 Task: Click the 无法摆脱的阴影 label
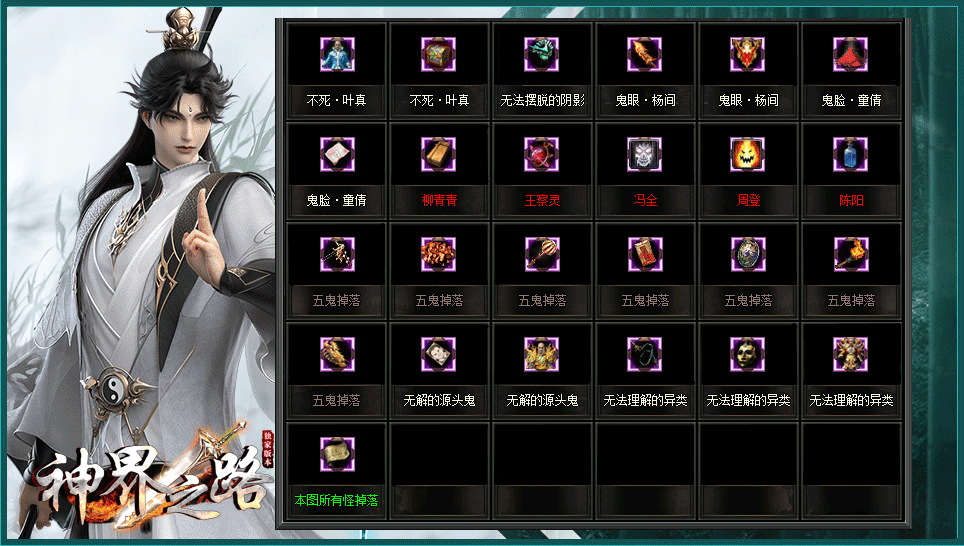(542, 100)
